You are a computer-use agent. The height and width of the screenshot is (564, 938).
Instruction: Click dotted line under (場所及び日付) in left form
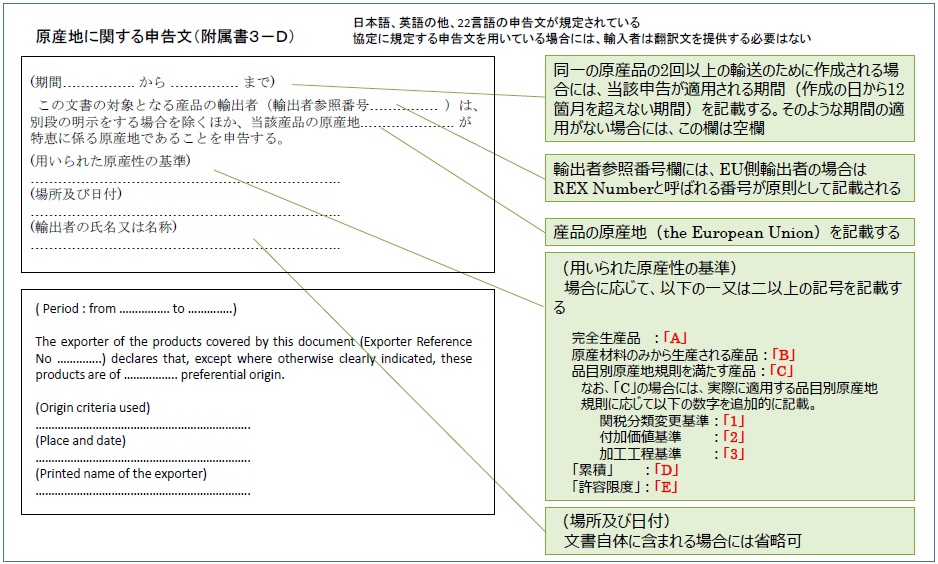click(x=185, y=212)
